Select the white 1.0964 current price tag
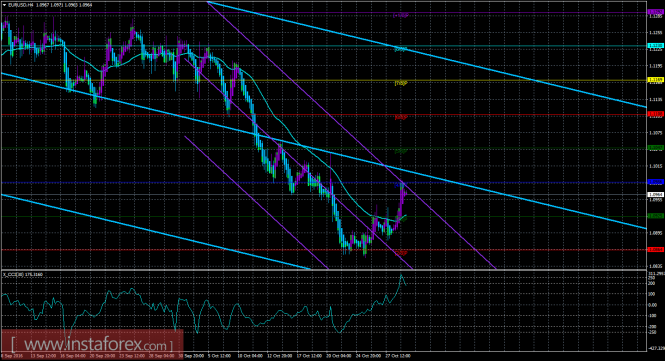665x361 pixels. pos(656,195)
